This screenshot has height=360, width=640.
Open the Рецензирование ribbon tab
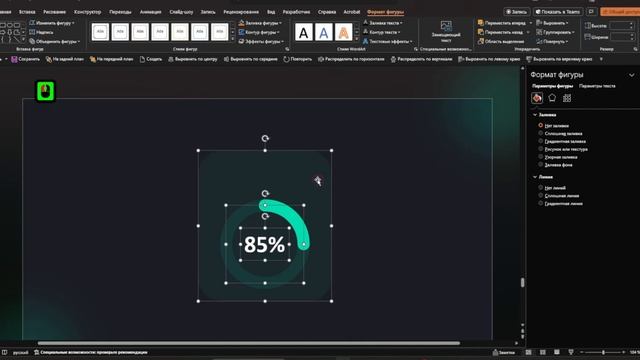pos(241,12)
